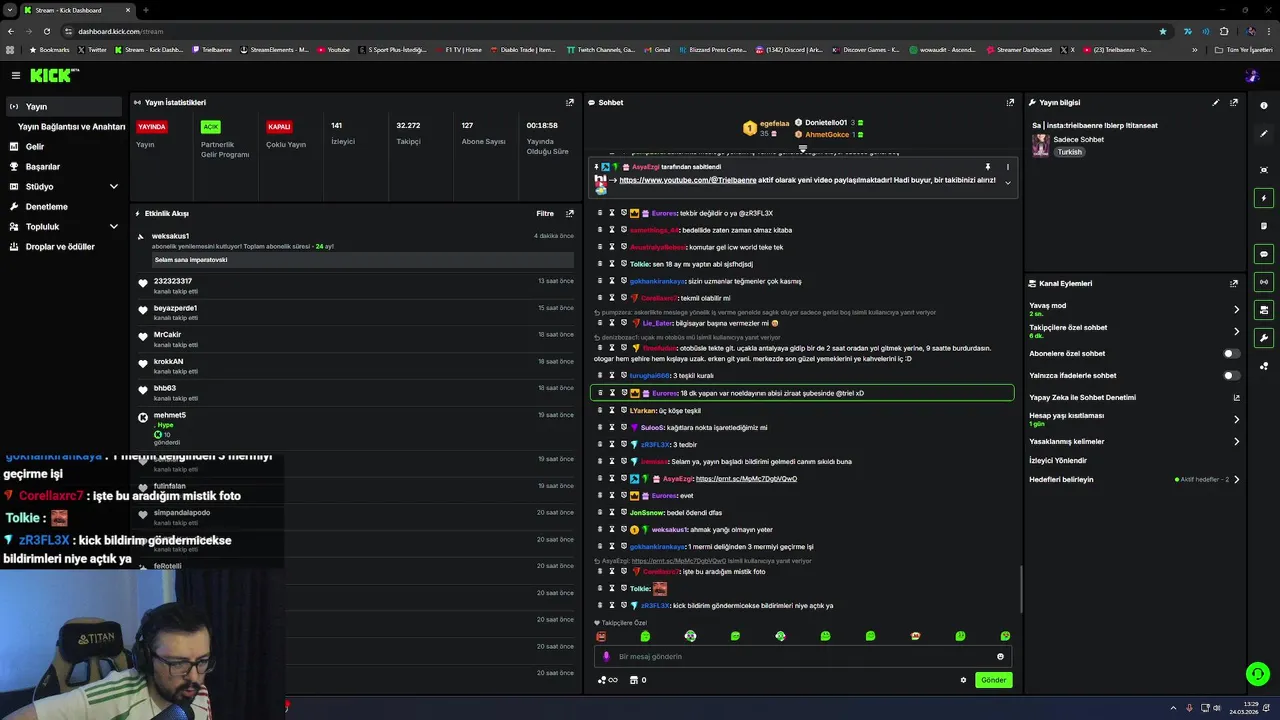Click the user avatar in the top right
Viewport: 1280px width, 720px height.
pyautogui.click(x=1251, y=75)
